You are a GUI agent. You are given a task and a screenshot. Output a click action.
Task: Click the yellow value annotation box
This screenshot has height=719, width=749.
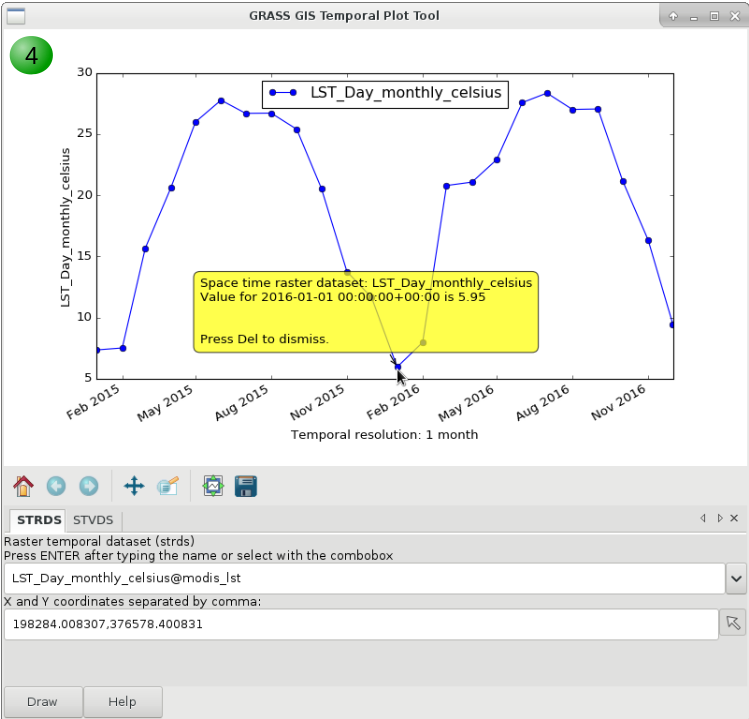pos(366,312)
